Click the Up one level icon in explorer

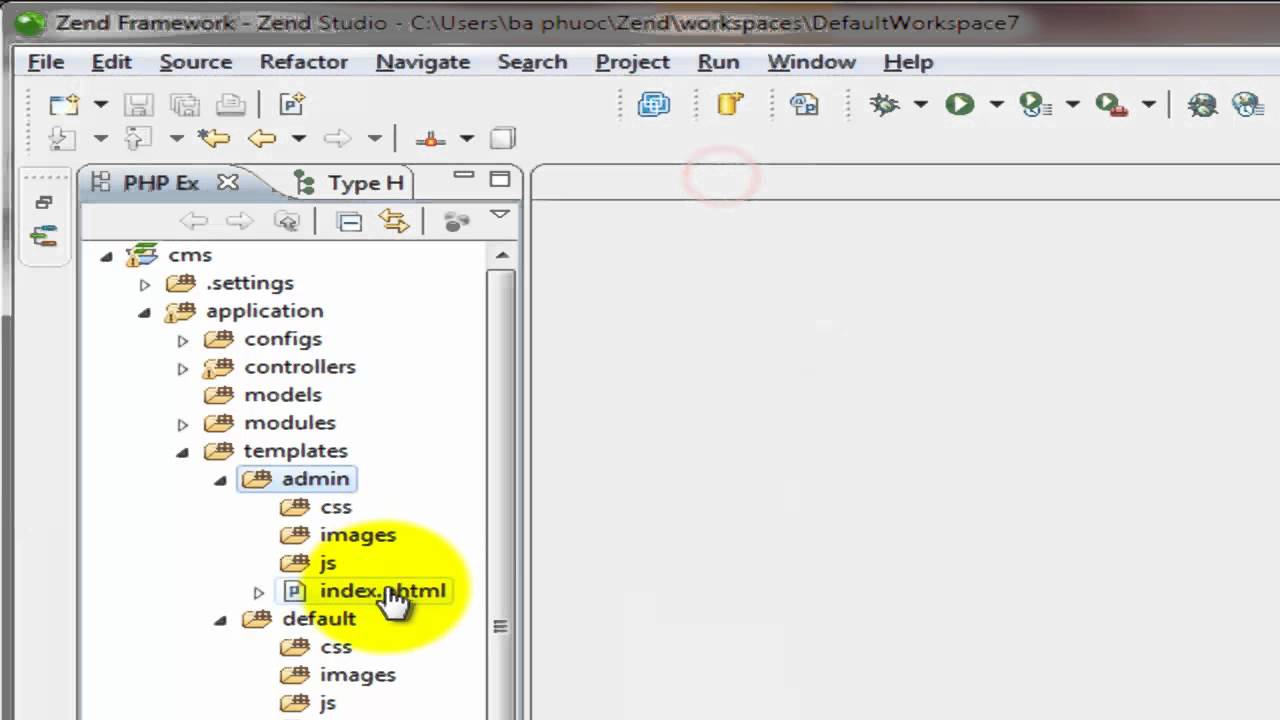point(287,222)
